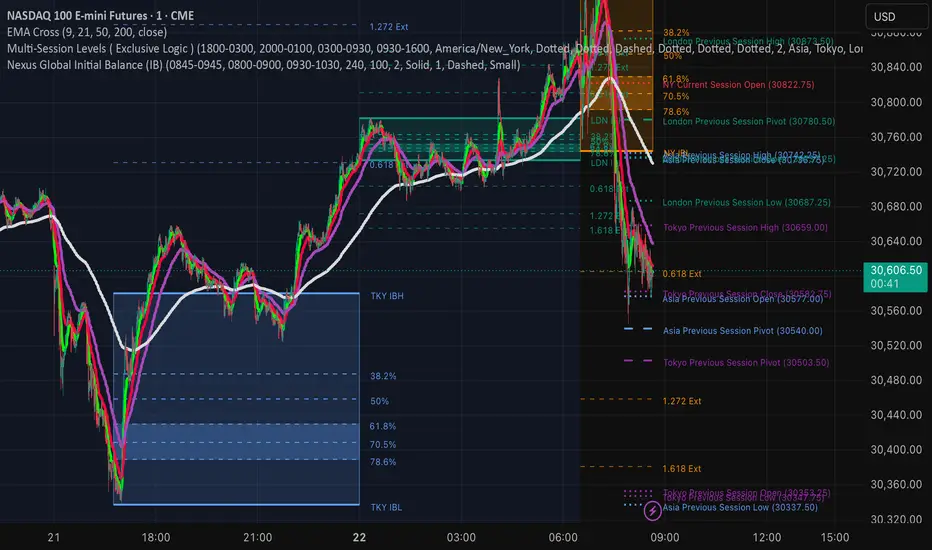Click the 30,480.00 price axis label
The width and height of the screenshot is (932, 550).
click(x=896, y=380)
